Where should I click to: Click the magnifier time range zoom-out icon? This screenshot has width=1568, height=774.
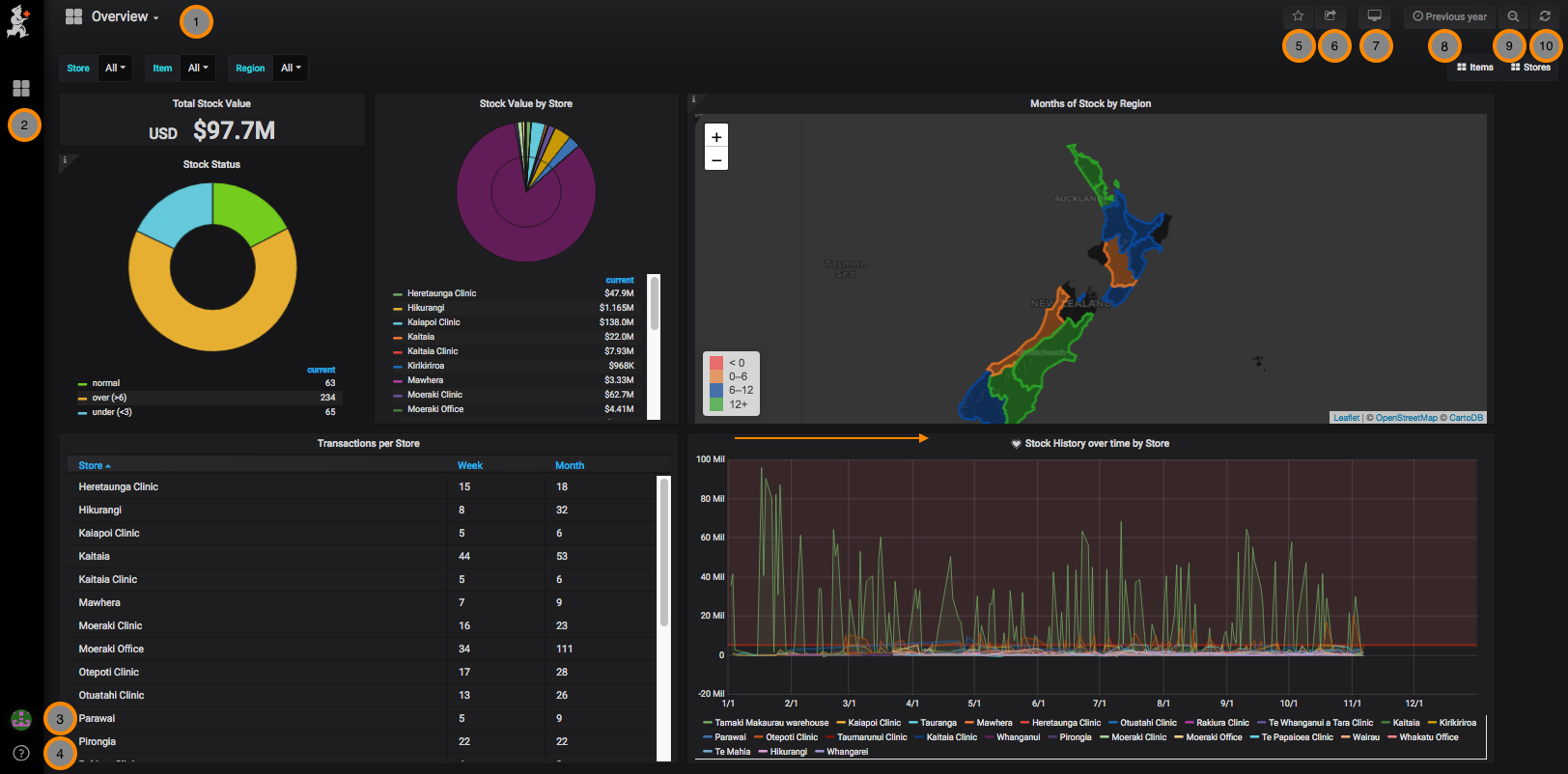click(1513, 16)
